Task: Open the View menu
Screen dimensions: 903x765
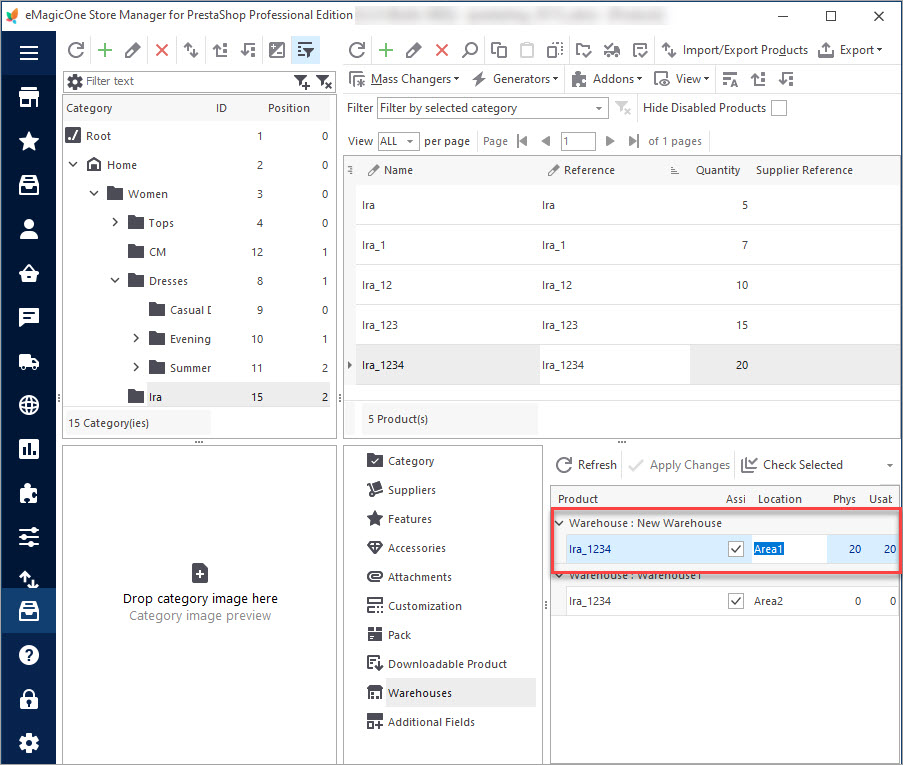Action: pyautogui.click(x=682, y=79)
